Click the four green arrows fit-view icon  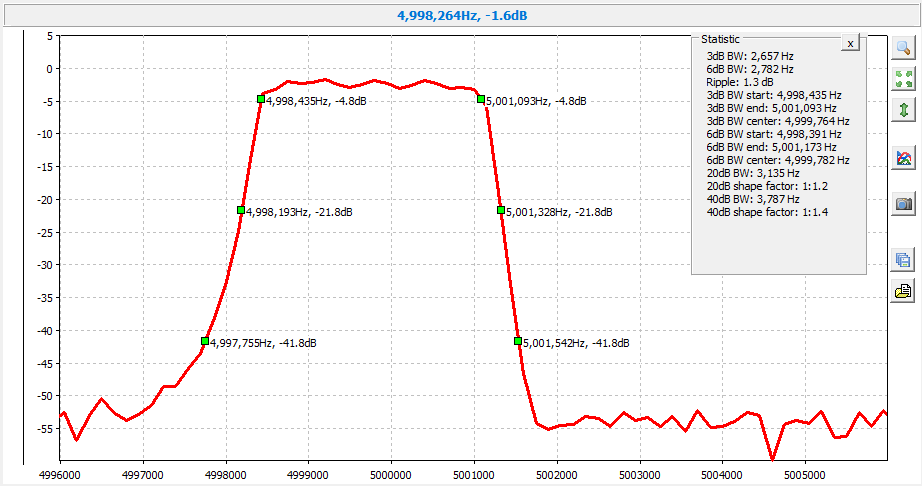click(903, 78)
